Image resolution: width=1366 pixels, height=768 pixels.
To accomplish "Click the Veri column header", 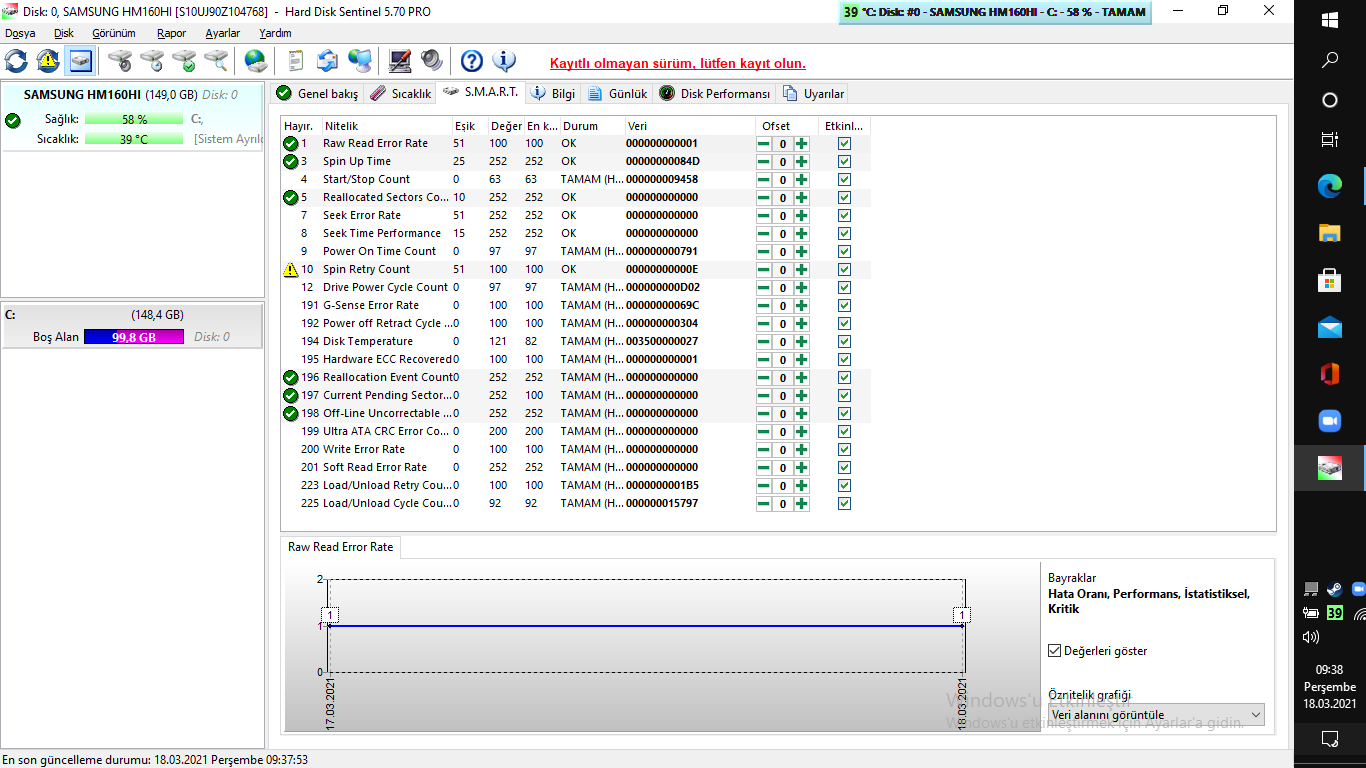I will [x=690, y=126].
